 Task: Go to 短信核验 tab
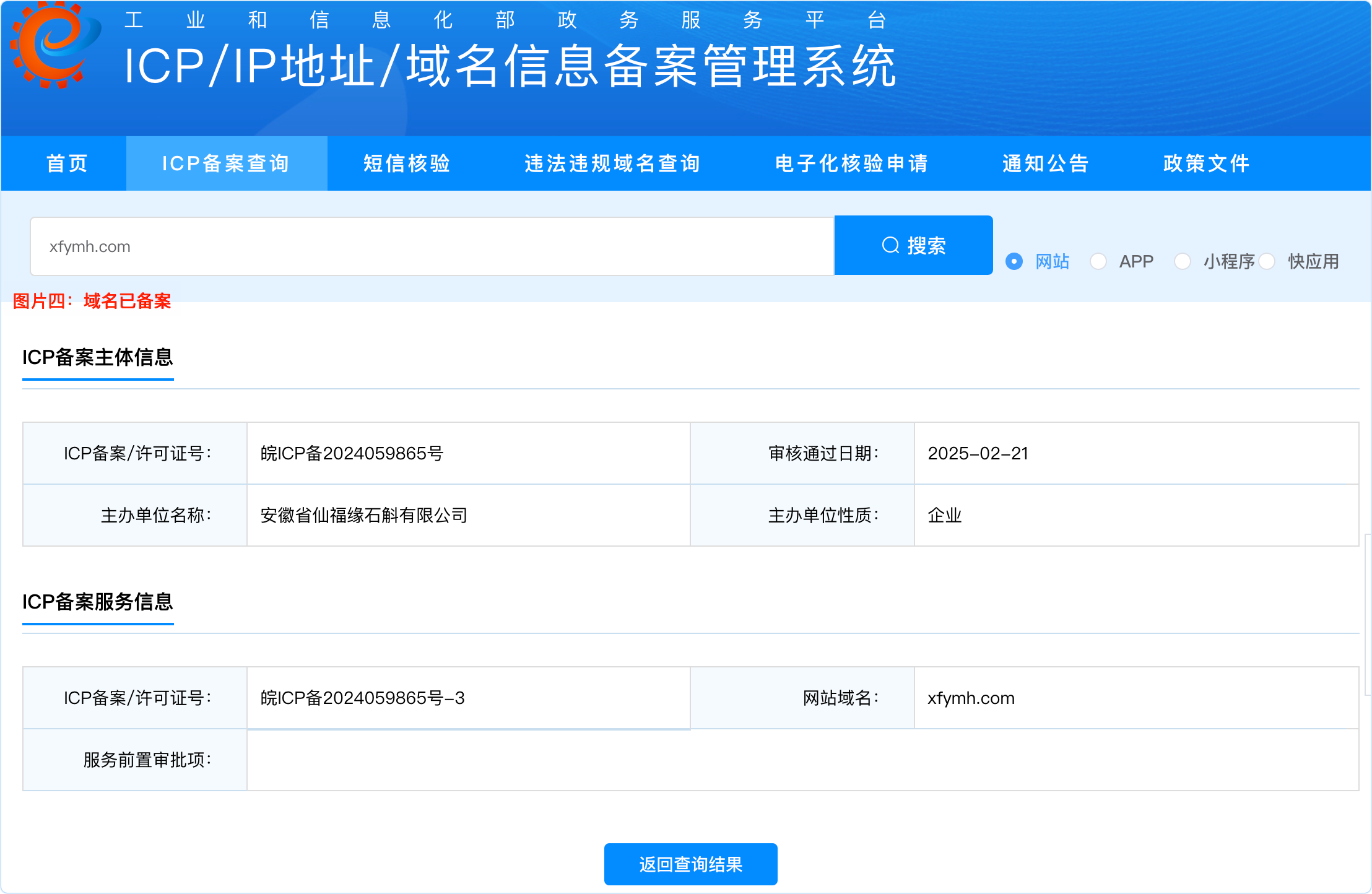click(407, 163)
